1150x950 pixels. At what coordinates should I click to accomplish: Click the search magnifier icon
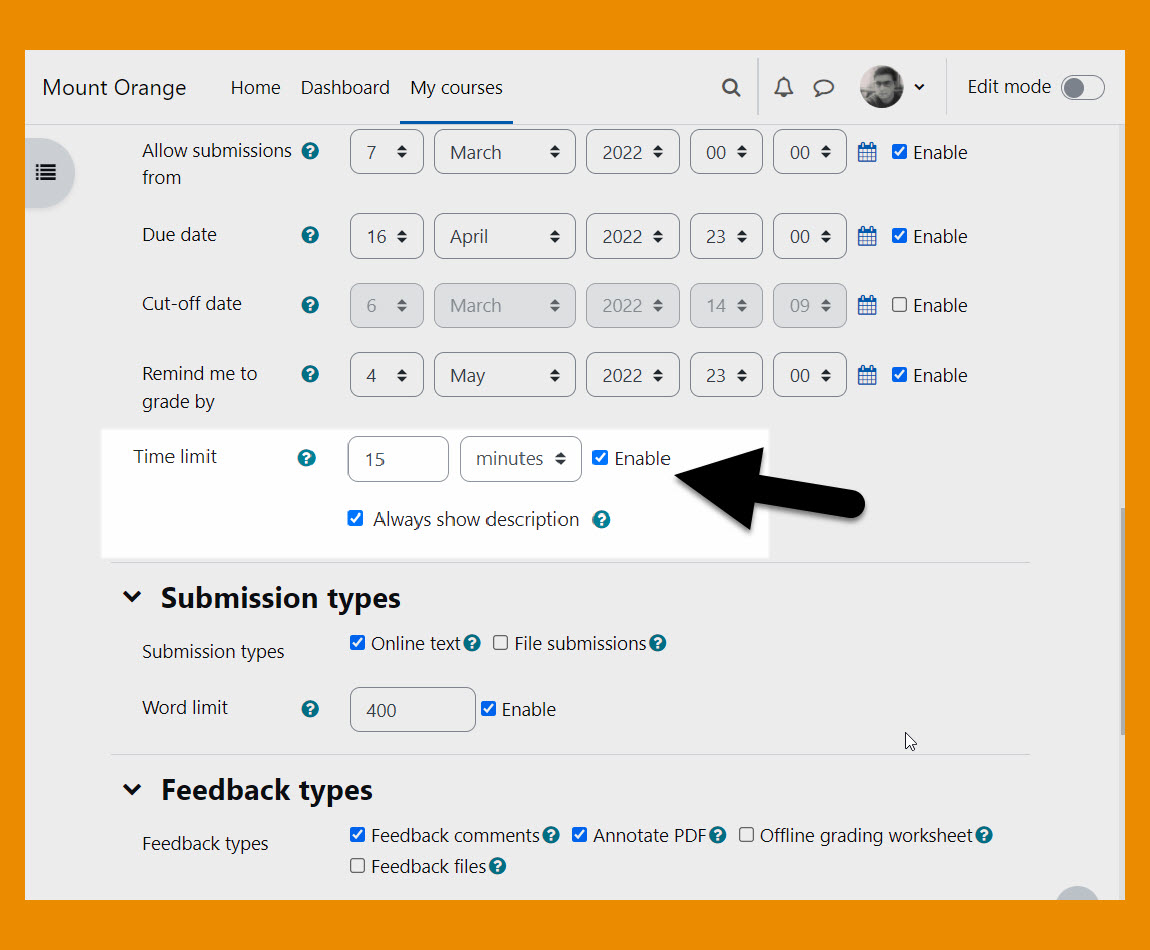click(731, 88)
